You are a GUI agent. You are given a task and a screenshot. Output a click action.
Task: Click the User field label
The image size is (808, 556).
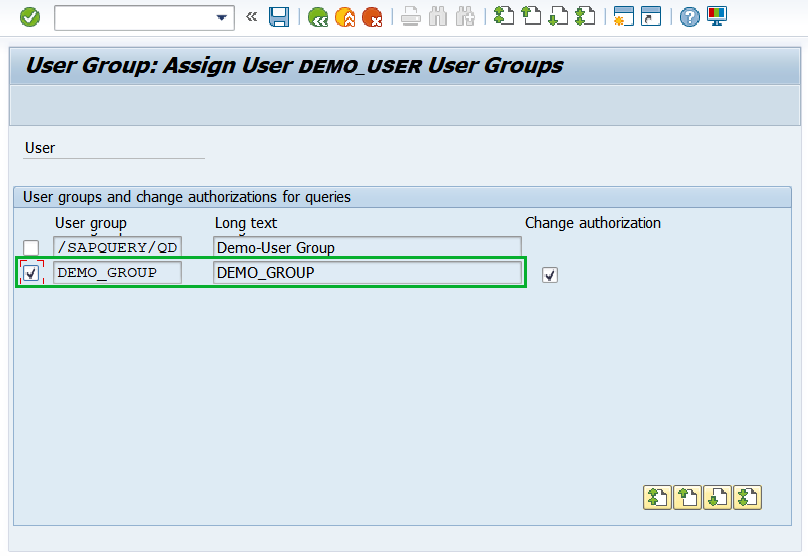40,148
